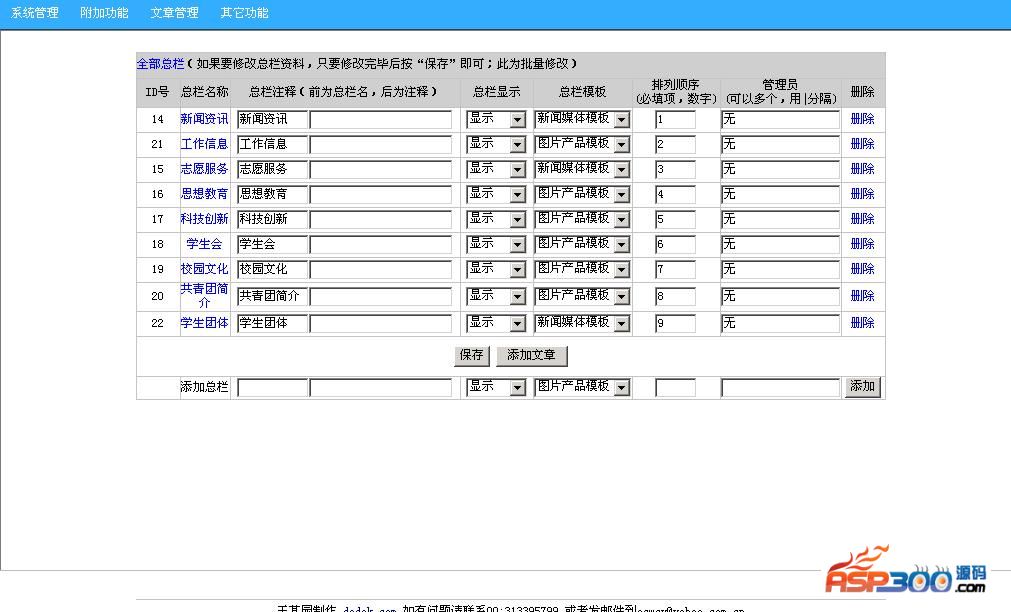Viewport: 1011px width, 612px height.
Task: Focus the name field containing 共青团简介
Action: [x=272, y=297]
